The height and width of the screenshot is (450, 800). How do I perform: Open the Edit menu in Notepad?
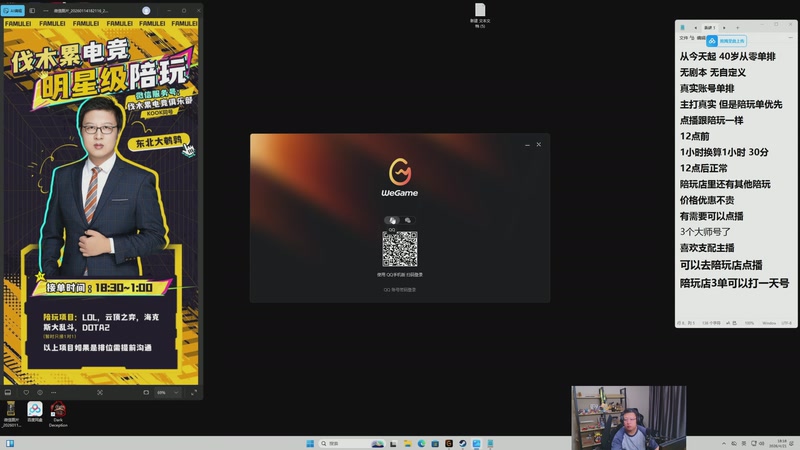(x=701, y=38)
